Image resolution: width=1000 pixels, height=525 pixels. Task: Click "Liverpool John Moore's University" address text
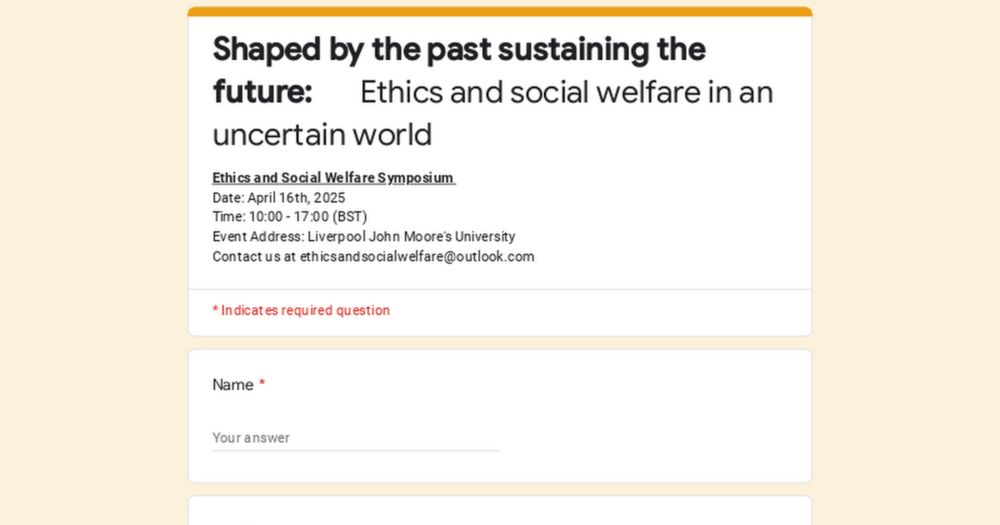411,237
